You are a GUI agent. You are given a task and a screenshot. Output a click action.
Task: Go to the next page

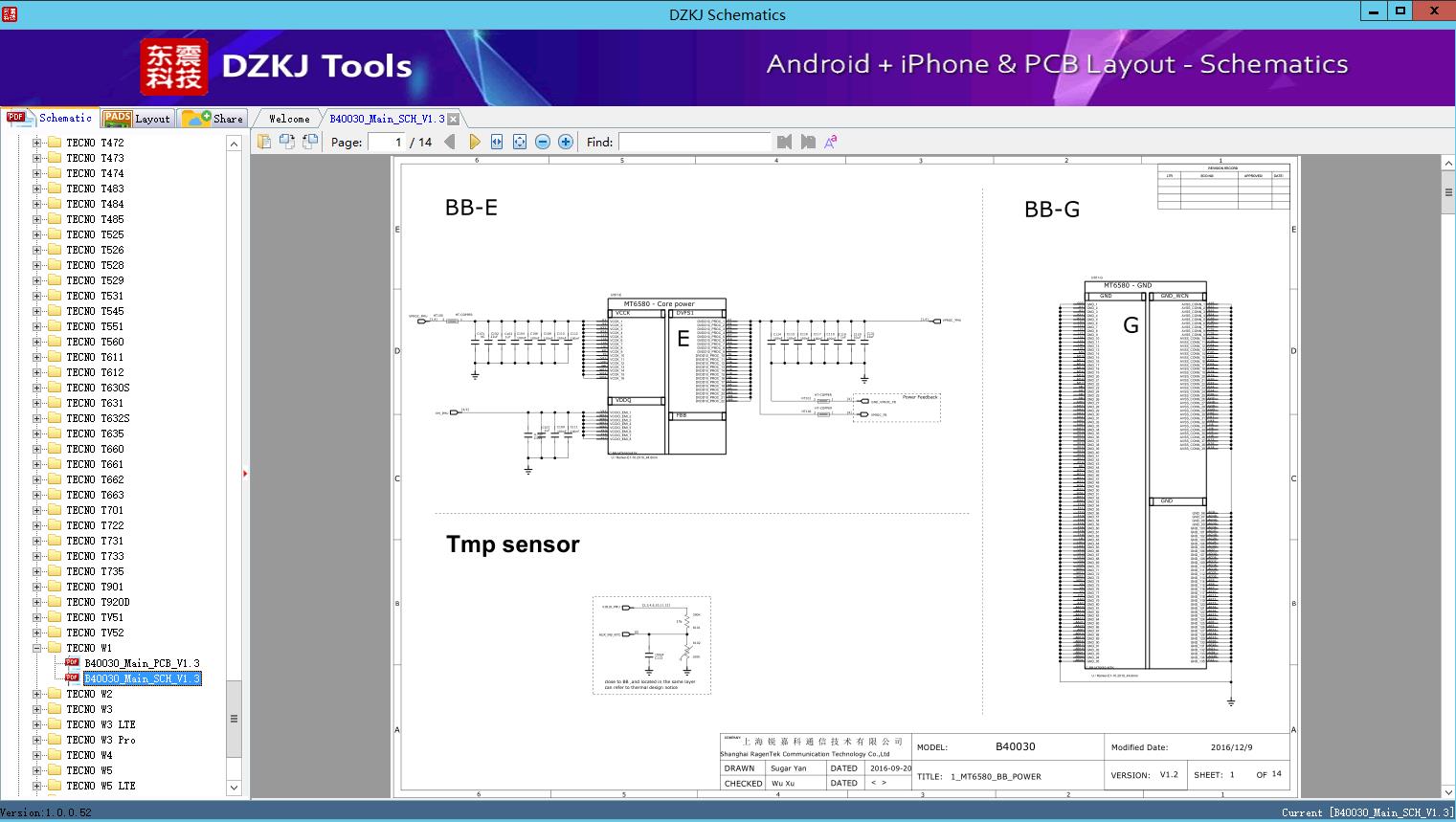(x=474, y=142)
